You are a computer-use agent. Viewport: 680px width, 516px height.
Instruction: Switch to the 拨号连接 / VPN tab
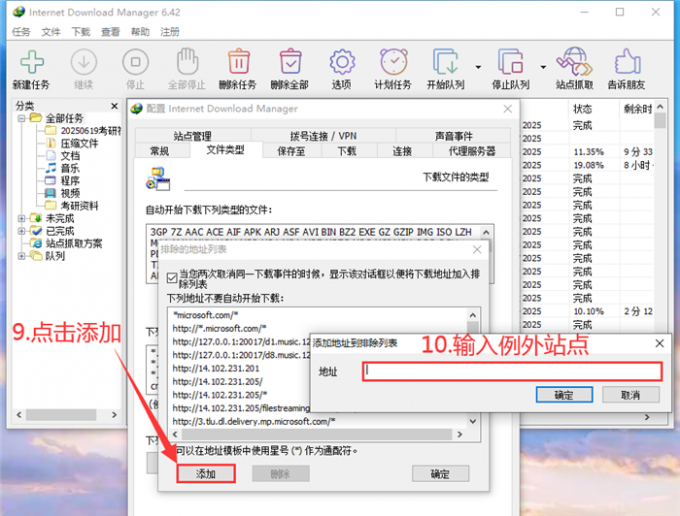tap(324, 136)
